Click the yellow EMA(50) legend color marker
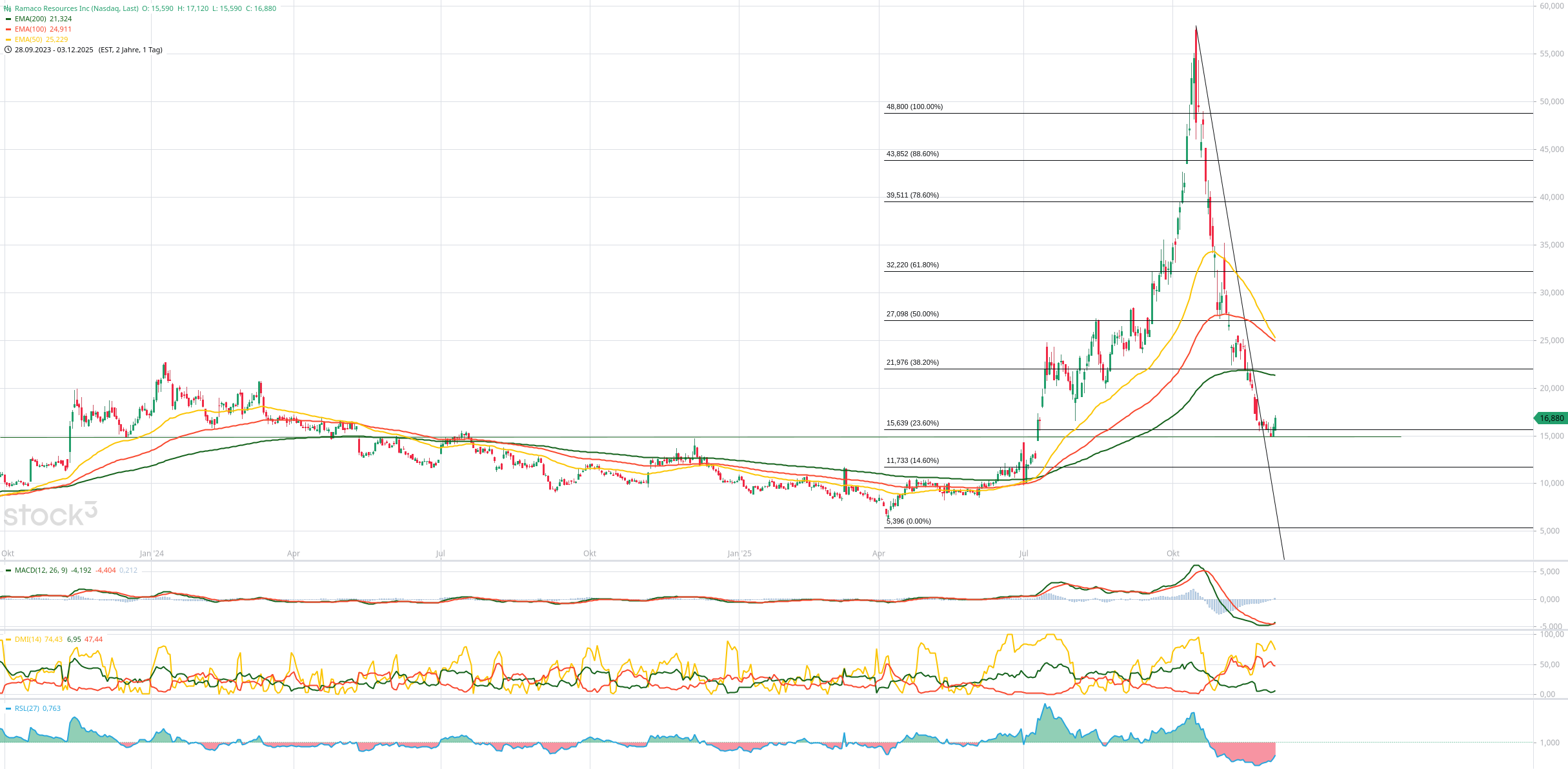 tap(8, 39)
